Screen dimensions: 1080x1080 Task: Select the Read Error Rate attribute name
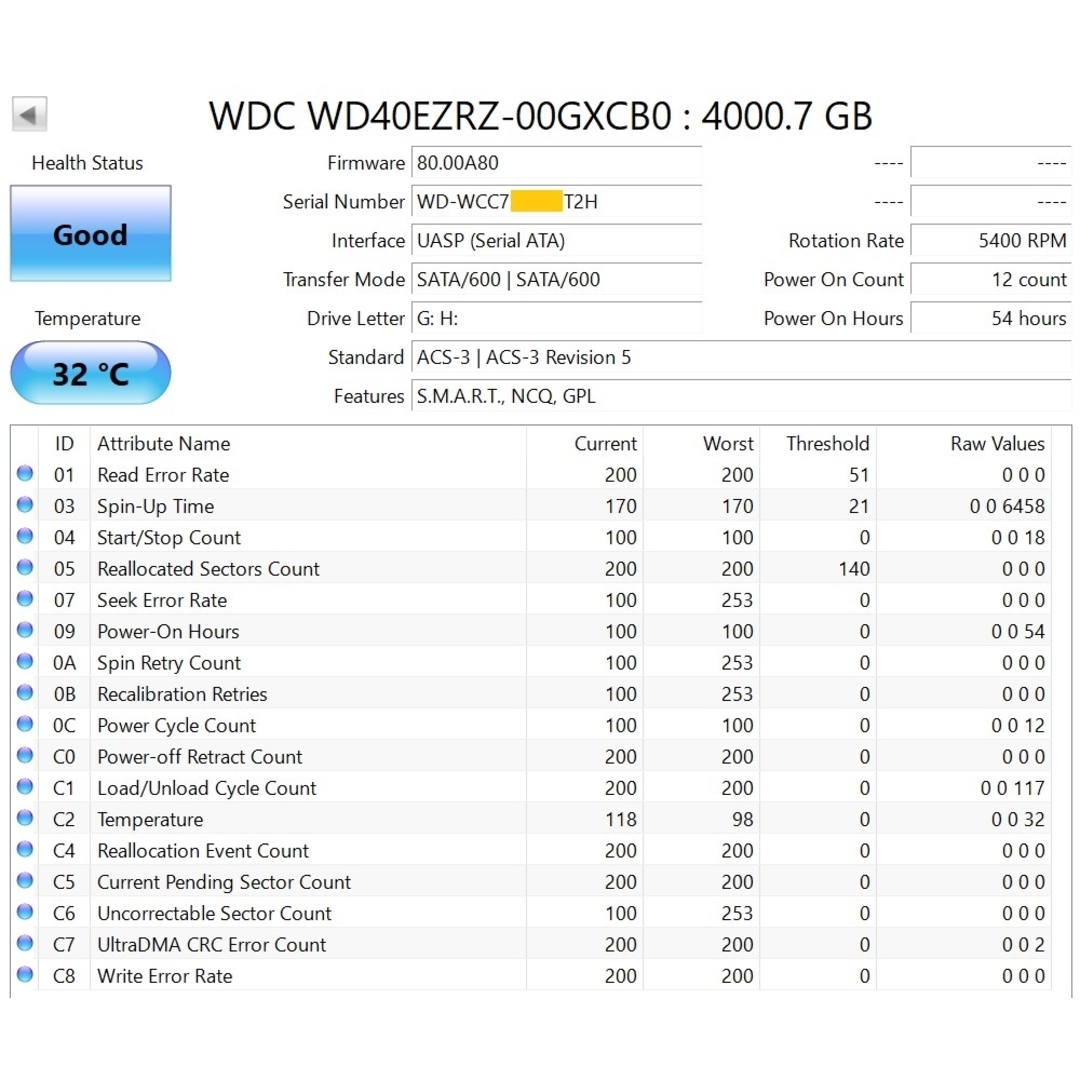163,475
